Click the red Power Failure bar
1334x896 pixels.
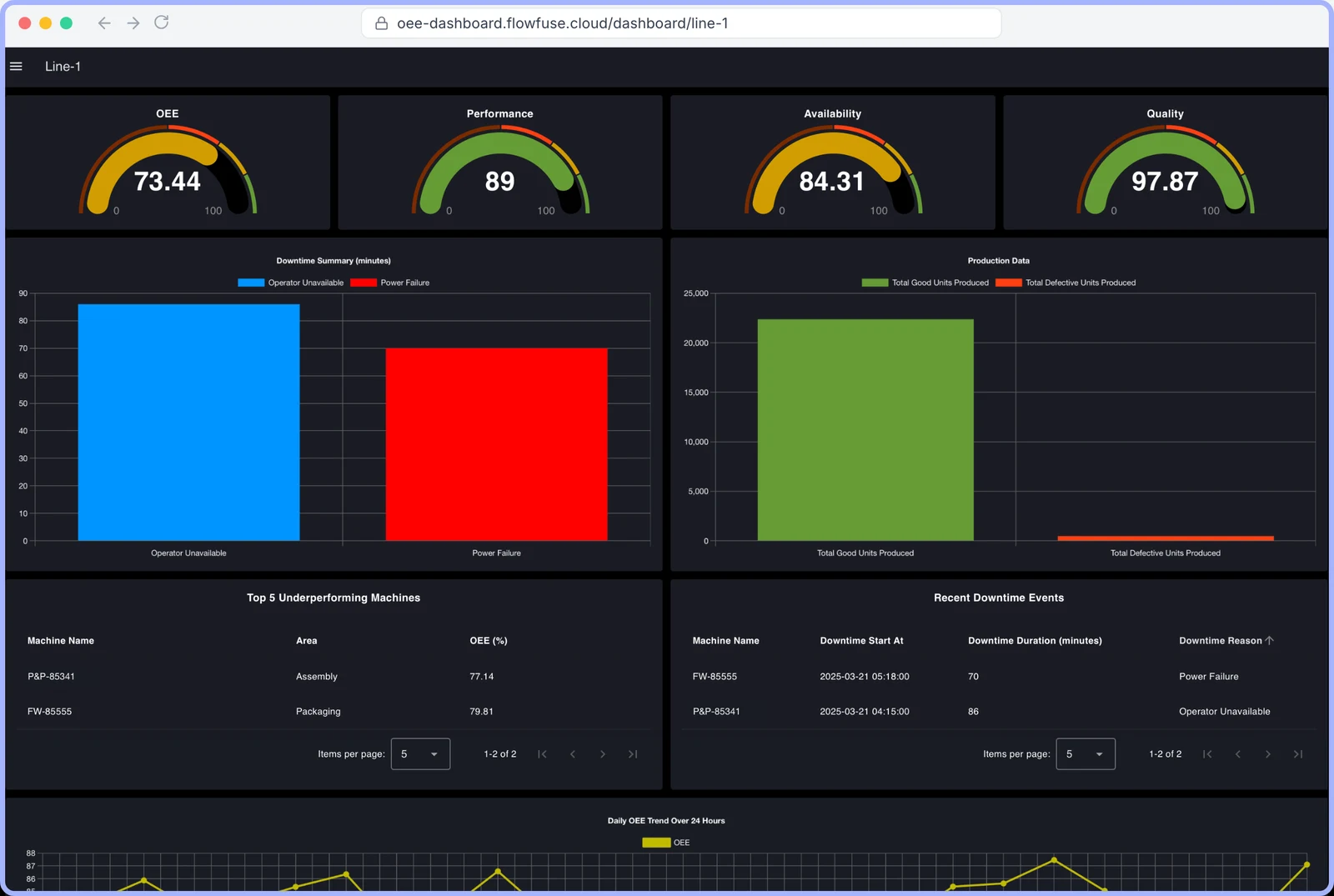[496, 444]
